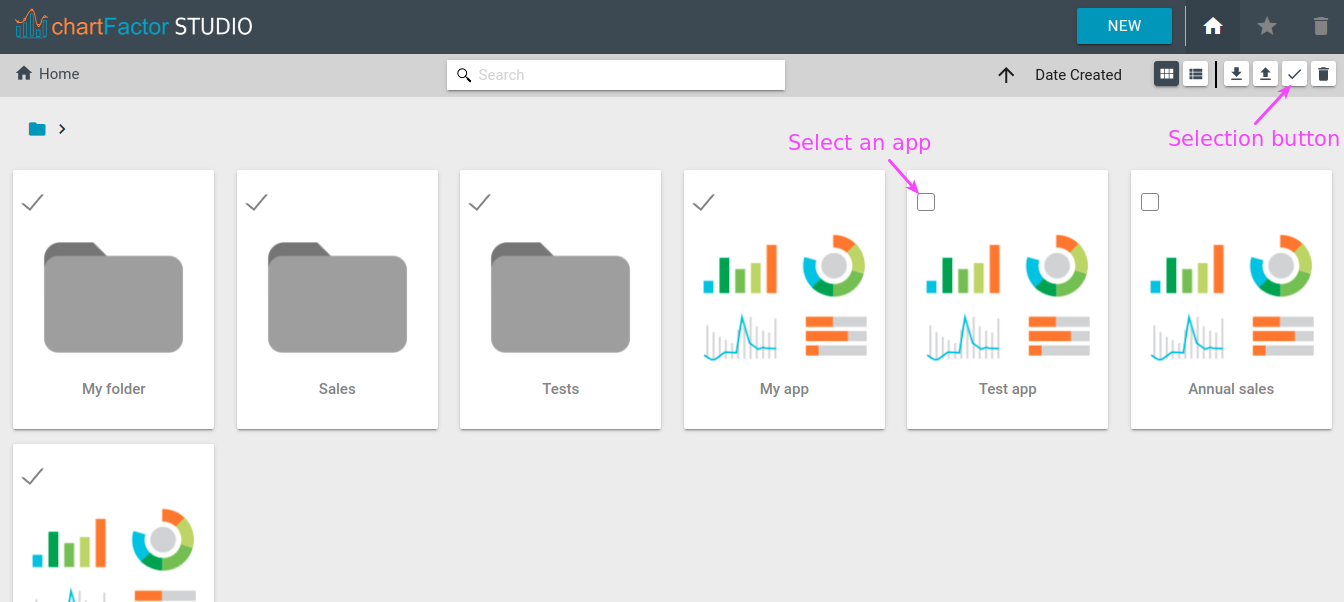1344x602 pixels.
Task: Go to Home breadcrumb
Action: (48, 74)
